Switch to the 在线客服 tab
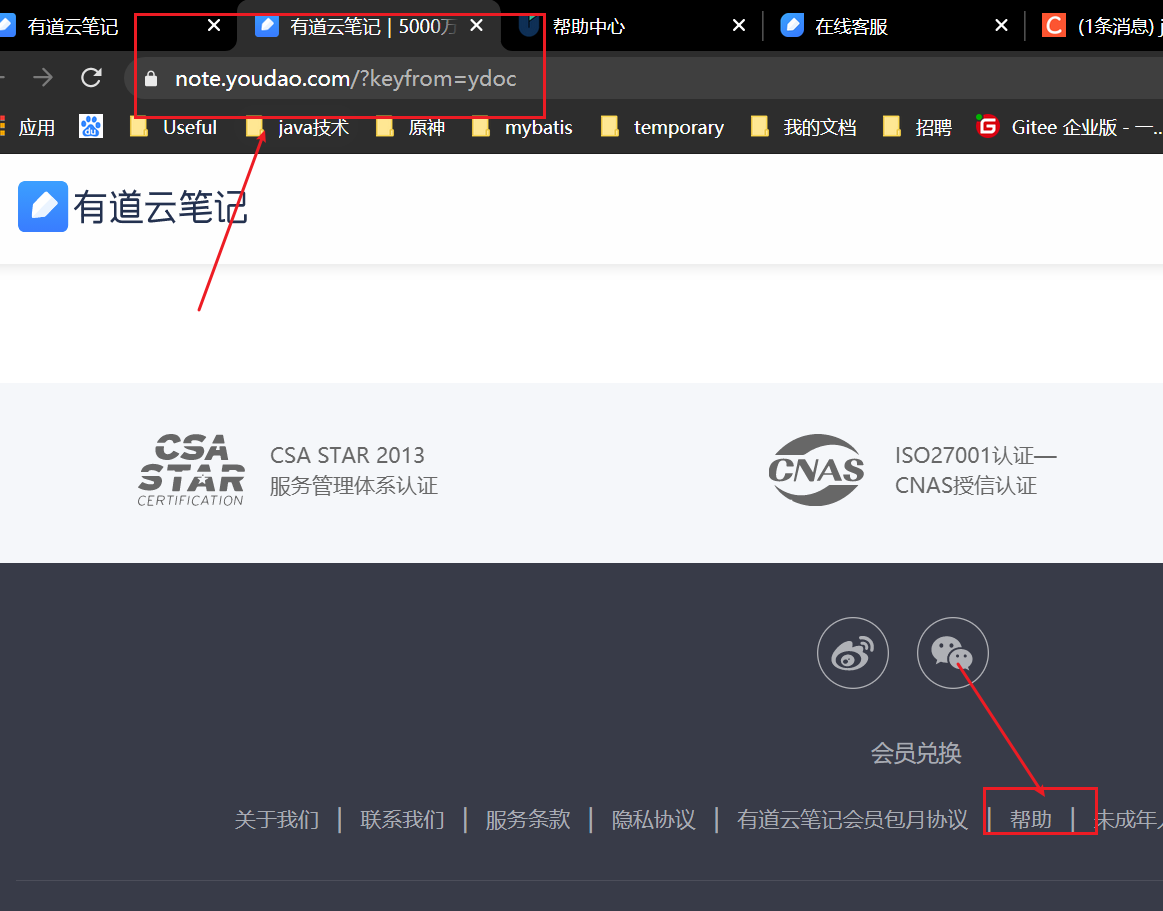Image resolution: width=1163 pixels, height=911 pixels. click(x=883, y=26)
